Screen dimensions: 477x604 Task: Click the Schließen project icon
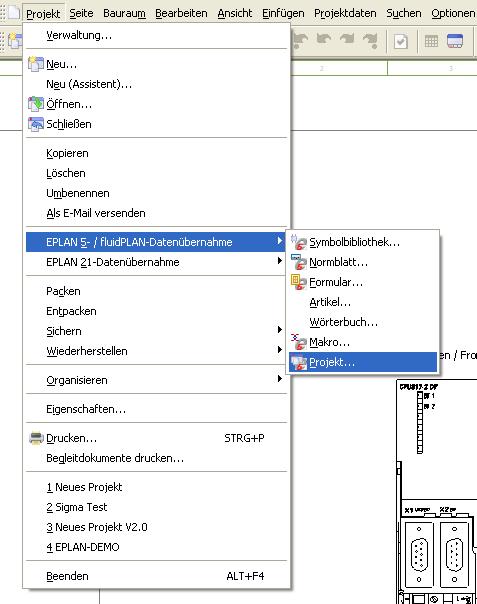coord(36,124)
